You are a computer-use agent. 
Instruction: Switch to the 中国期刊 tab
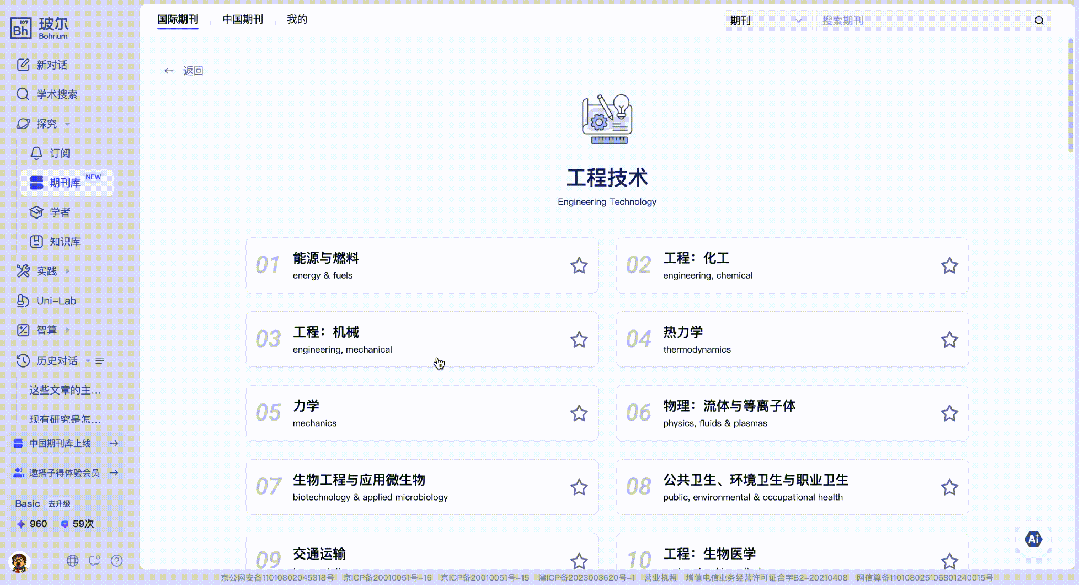[242, 19]
